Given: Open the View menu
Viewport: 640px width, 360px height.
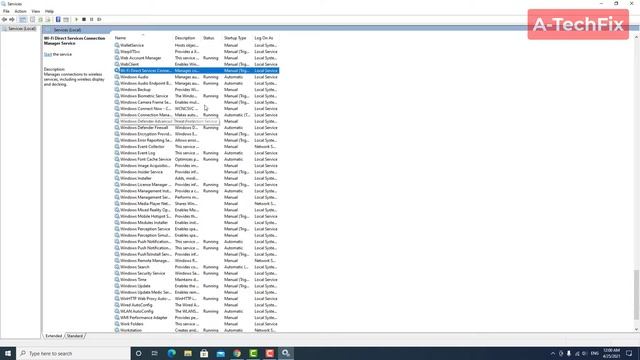Looking at the screenshot, I should 36,11.
